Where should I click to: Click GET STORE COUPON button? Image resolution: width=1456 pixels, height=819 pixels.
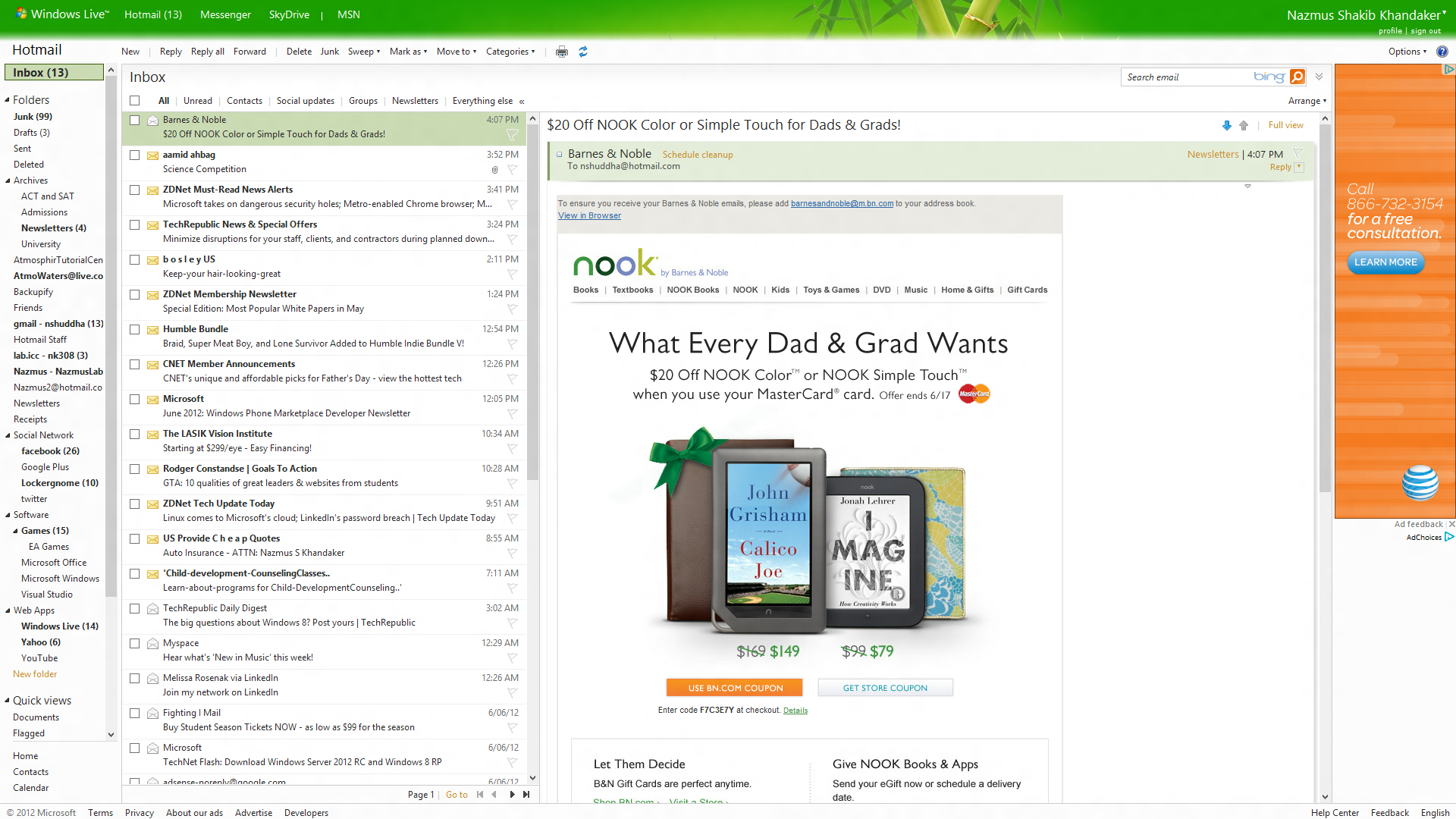tap(885, 688)
